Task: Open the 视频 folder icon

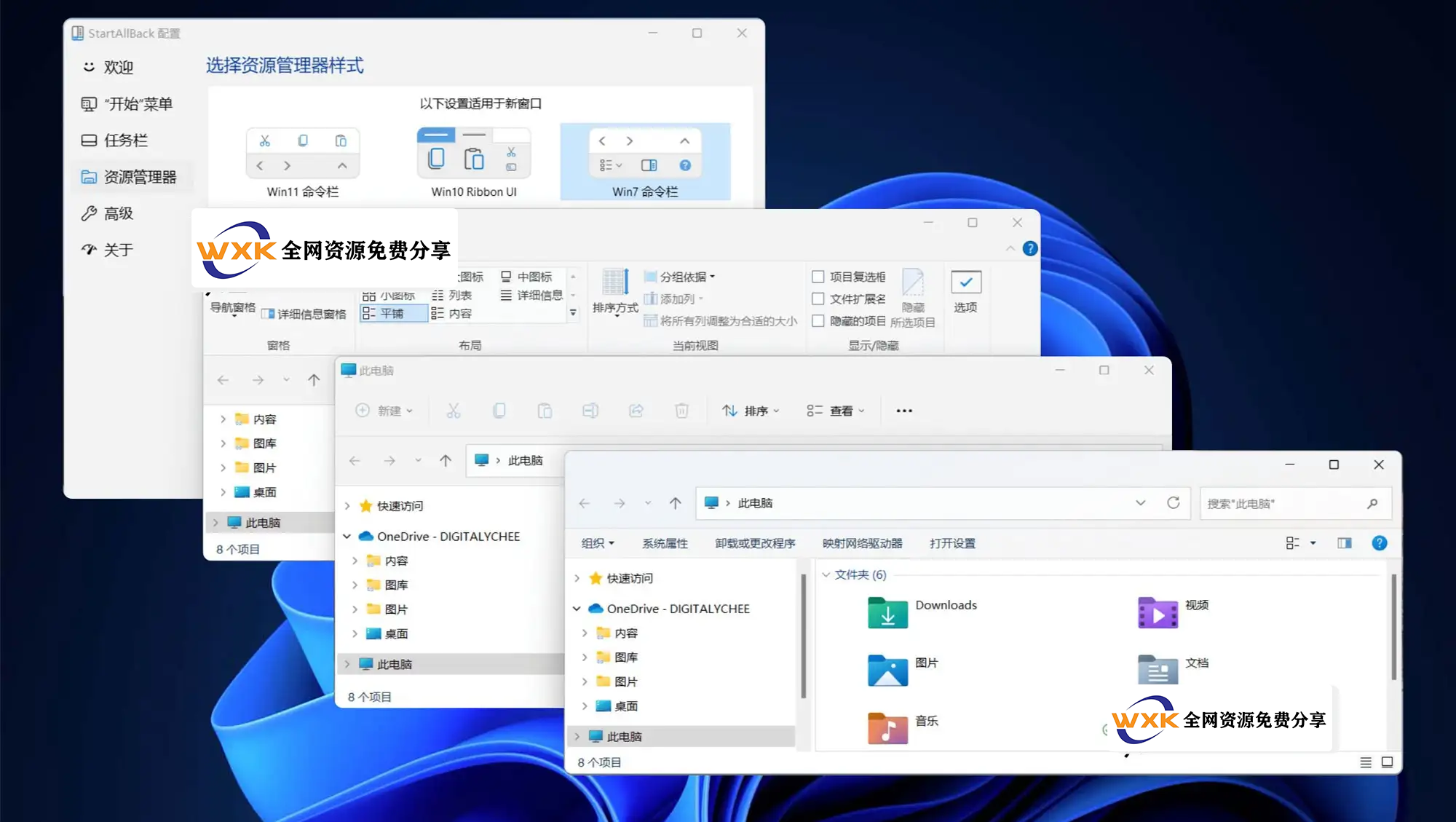Action: pos(1158,612)
